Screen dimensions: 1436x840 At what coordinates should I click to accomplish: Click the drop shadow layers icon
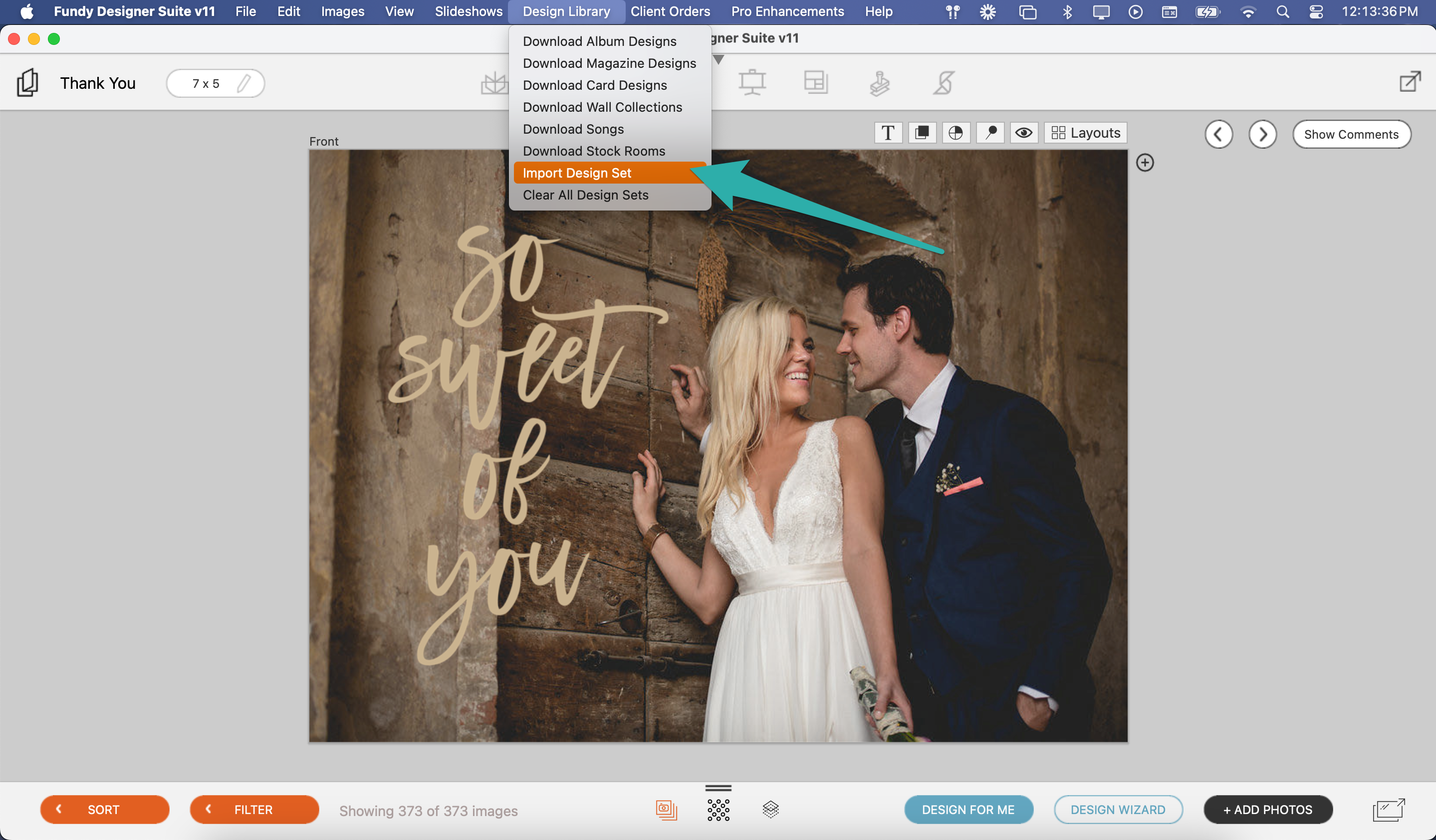tap(922, 133)
